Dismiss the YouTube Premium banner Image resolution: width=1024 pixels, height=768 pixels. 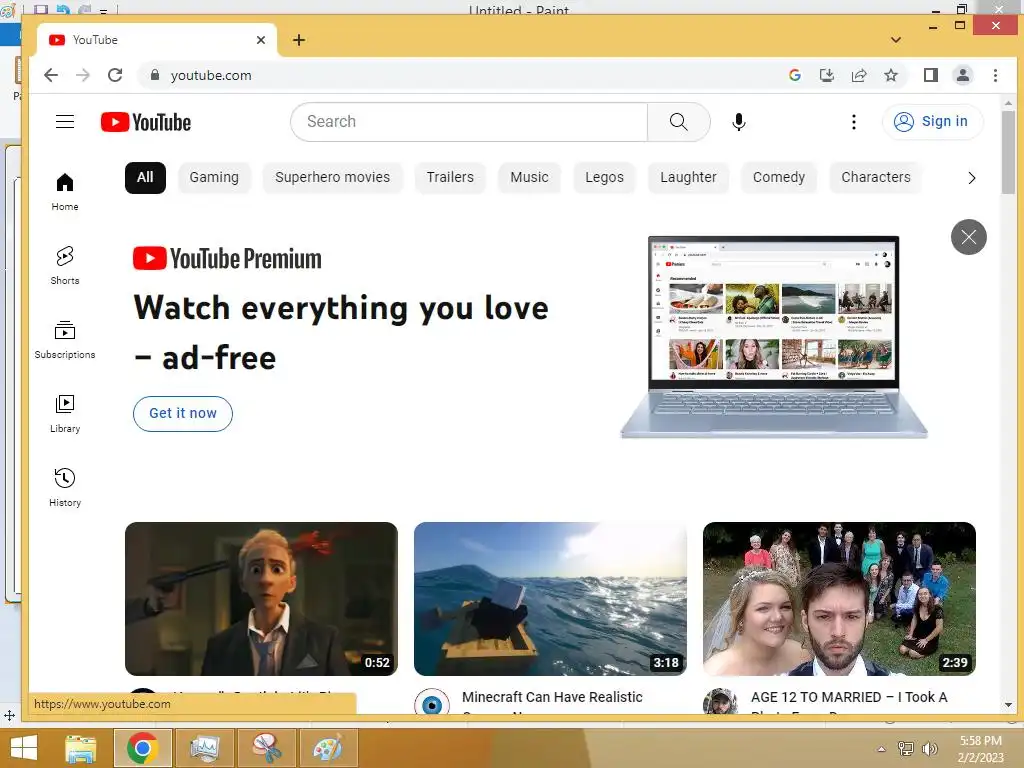(968, 236)
